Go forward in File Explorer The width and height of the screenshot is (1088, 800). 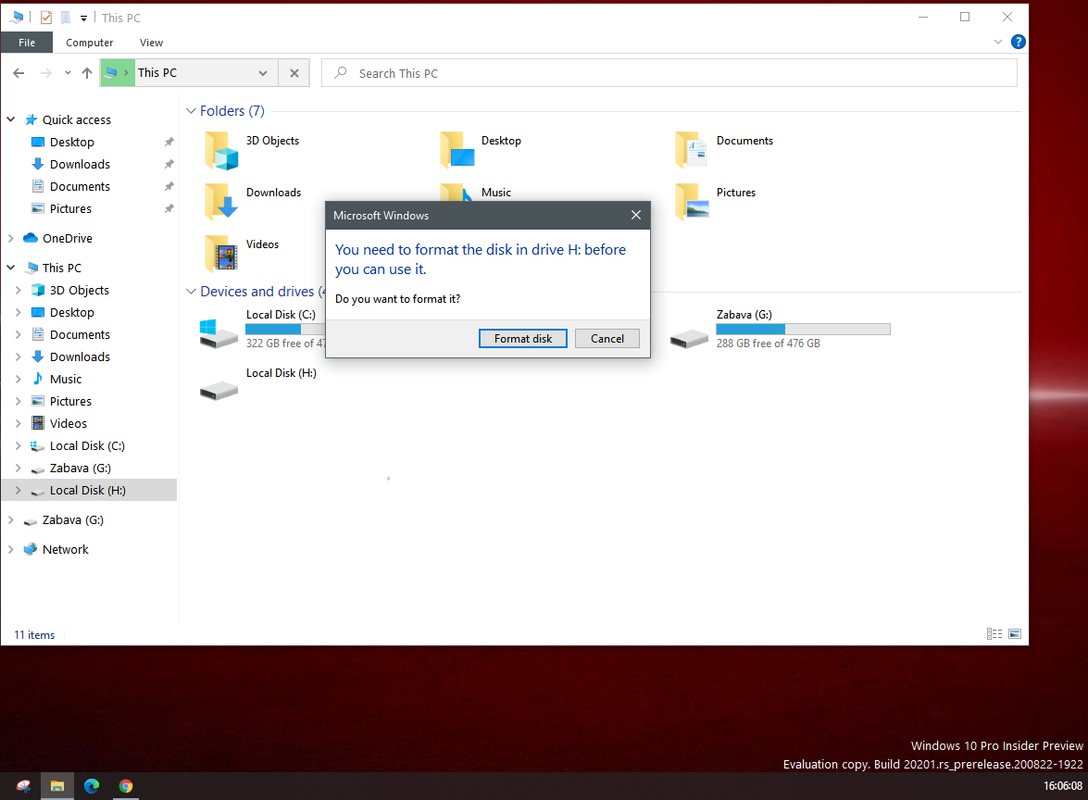point(46,73)
